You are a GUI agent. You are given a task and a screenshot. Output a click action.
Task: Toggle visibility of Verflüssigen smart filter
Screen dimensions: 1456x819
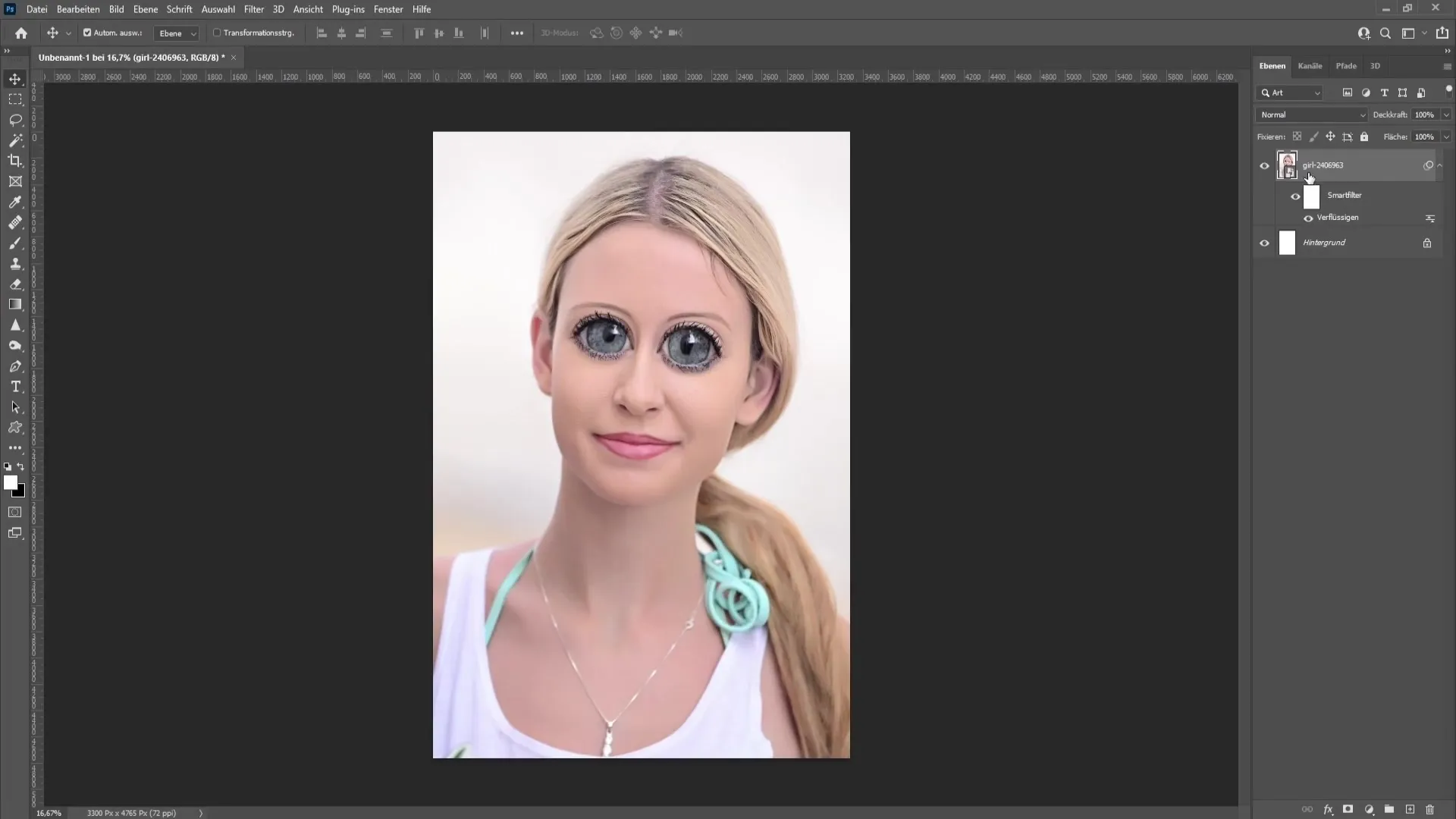(x=1307, y=218)
